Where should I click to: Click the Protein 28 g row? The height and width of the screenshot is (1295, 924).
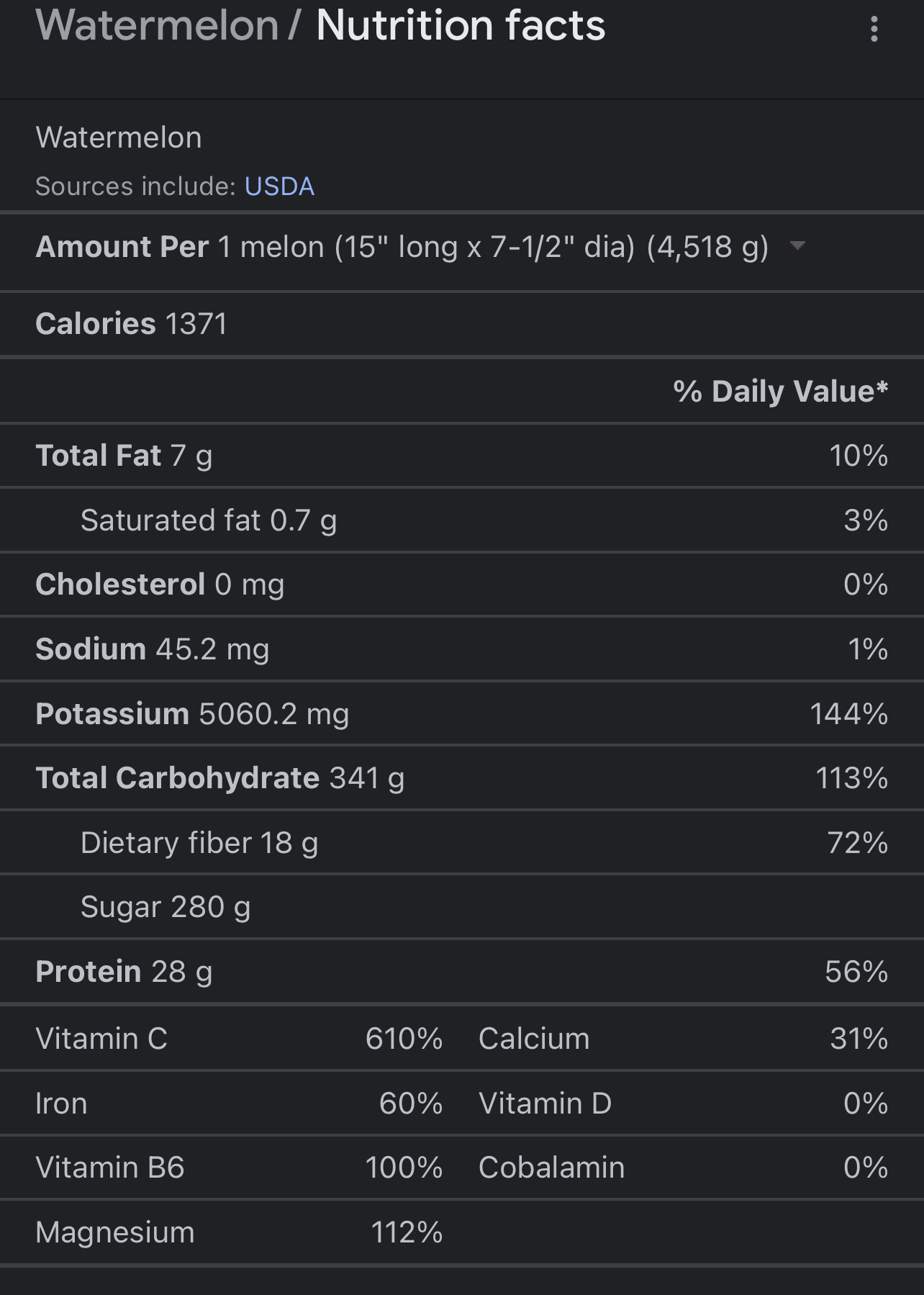click(x=462, y=972)
